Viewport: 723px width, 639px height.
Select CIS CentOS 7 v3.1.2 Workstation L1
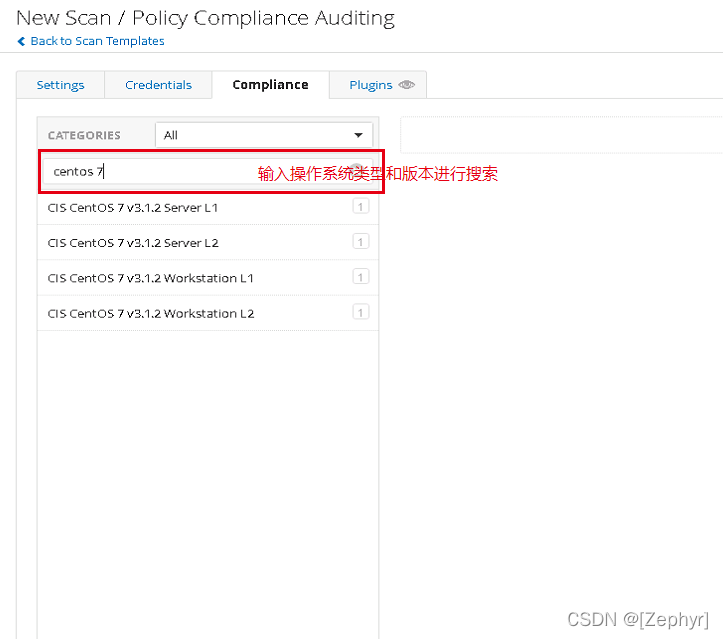tap(208, 278)
